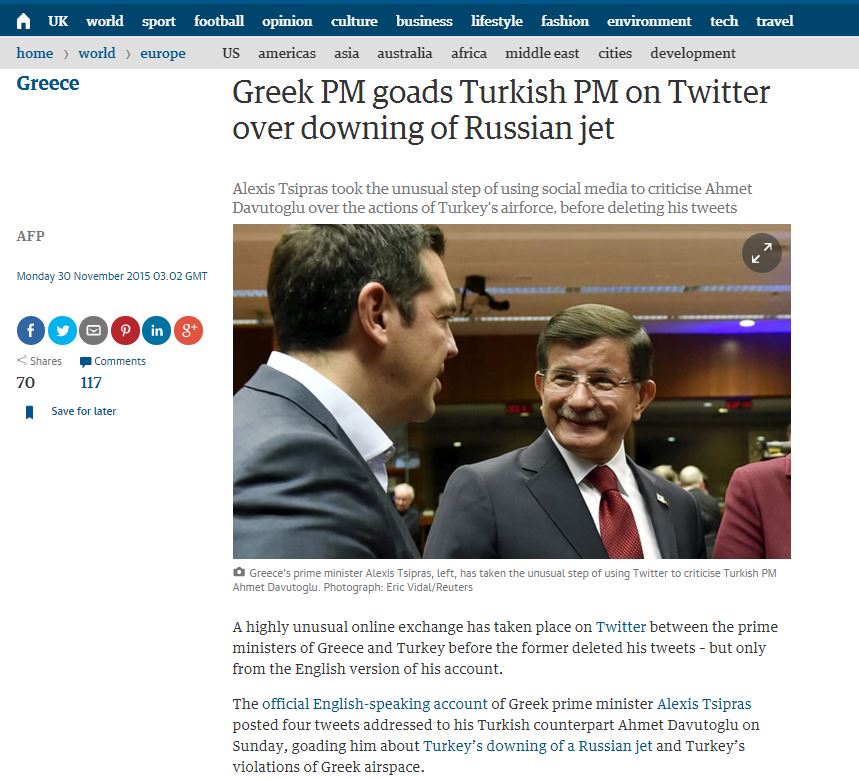This screenshot has height=779, width=859.
Task: Go to the middle east subsection
Action: point(542,53)
